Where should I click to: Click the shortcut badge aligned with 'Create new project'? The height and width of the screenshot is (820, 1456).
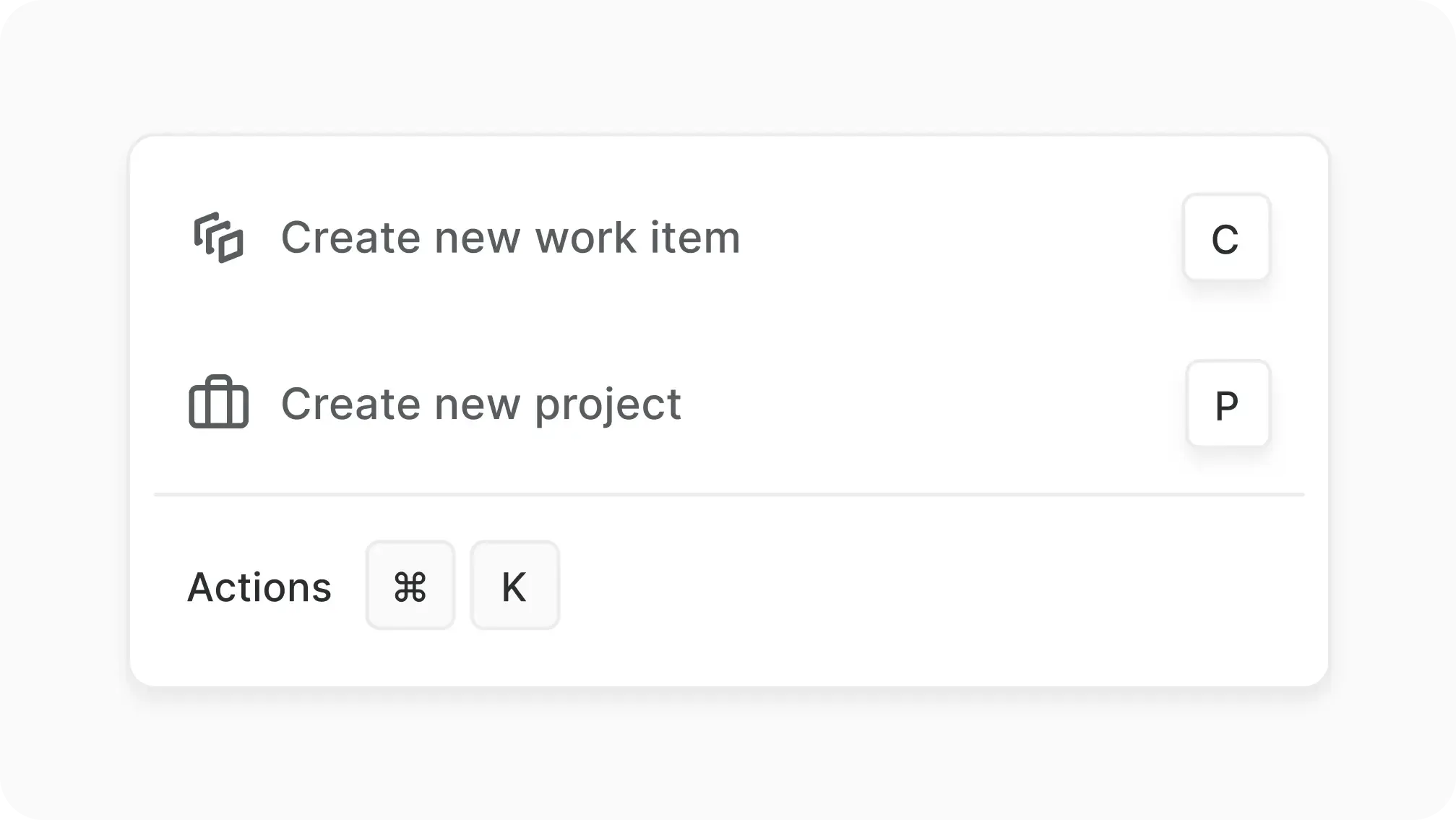click(1228, 405)
